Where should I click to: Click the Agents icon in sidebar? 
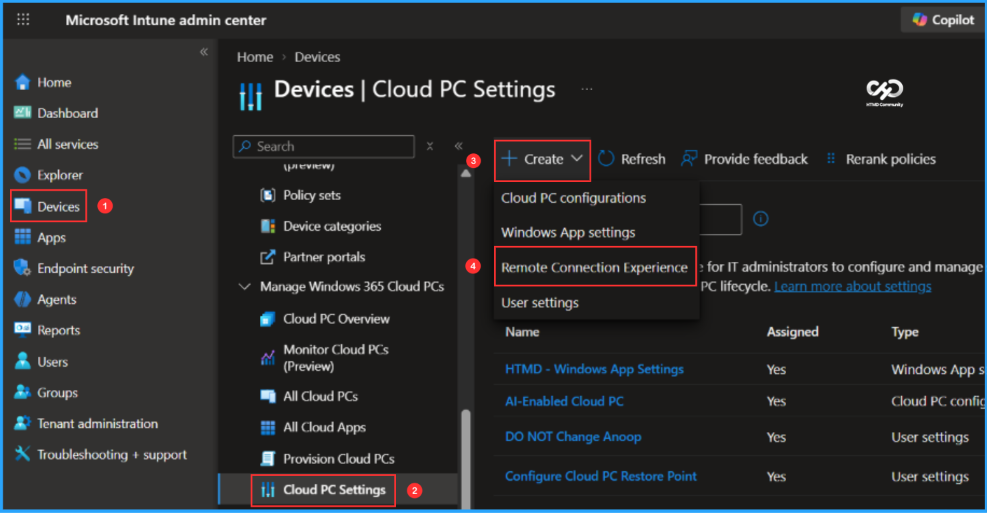(x=23, y=299)
